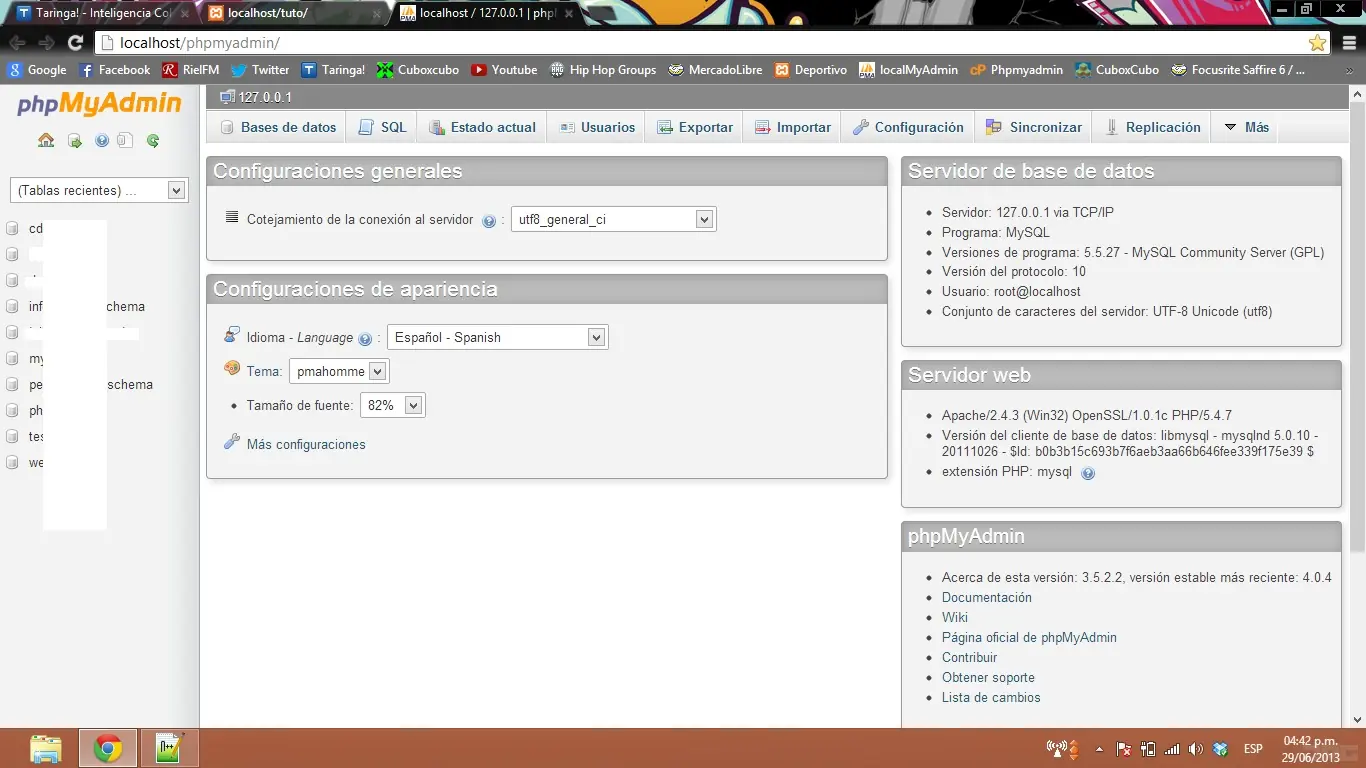Reload the navigation frame with green arrow icon
This screenshot has width=1366, height=768.
pos(153,141)
